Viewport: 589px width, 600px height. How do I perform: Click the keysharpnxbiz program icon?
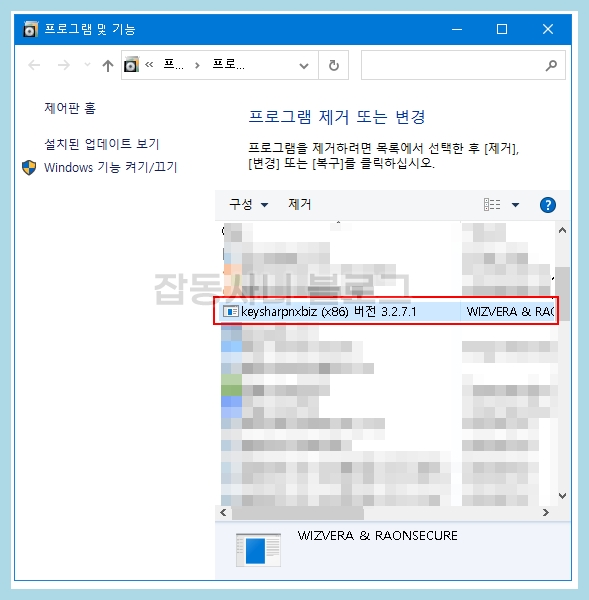click(231, 312)
